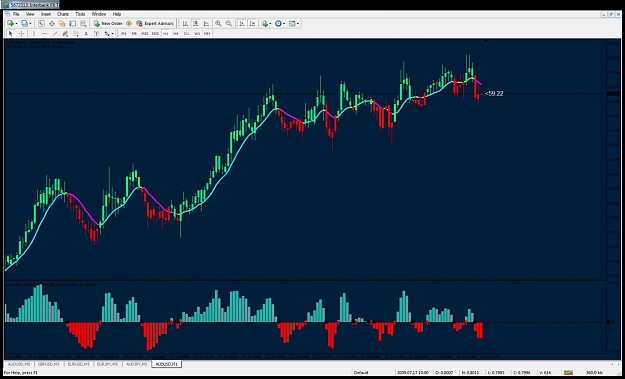Toggle the Expert Advisors button

pos(155,24)
